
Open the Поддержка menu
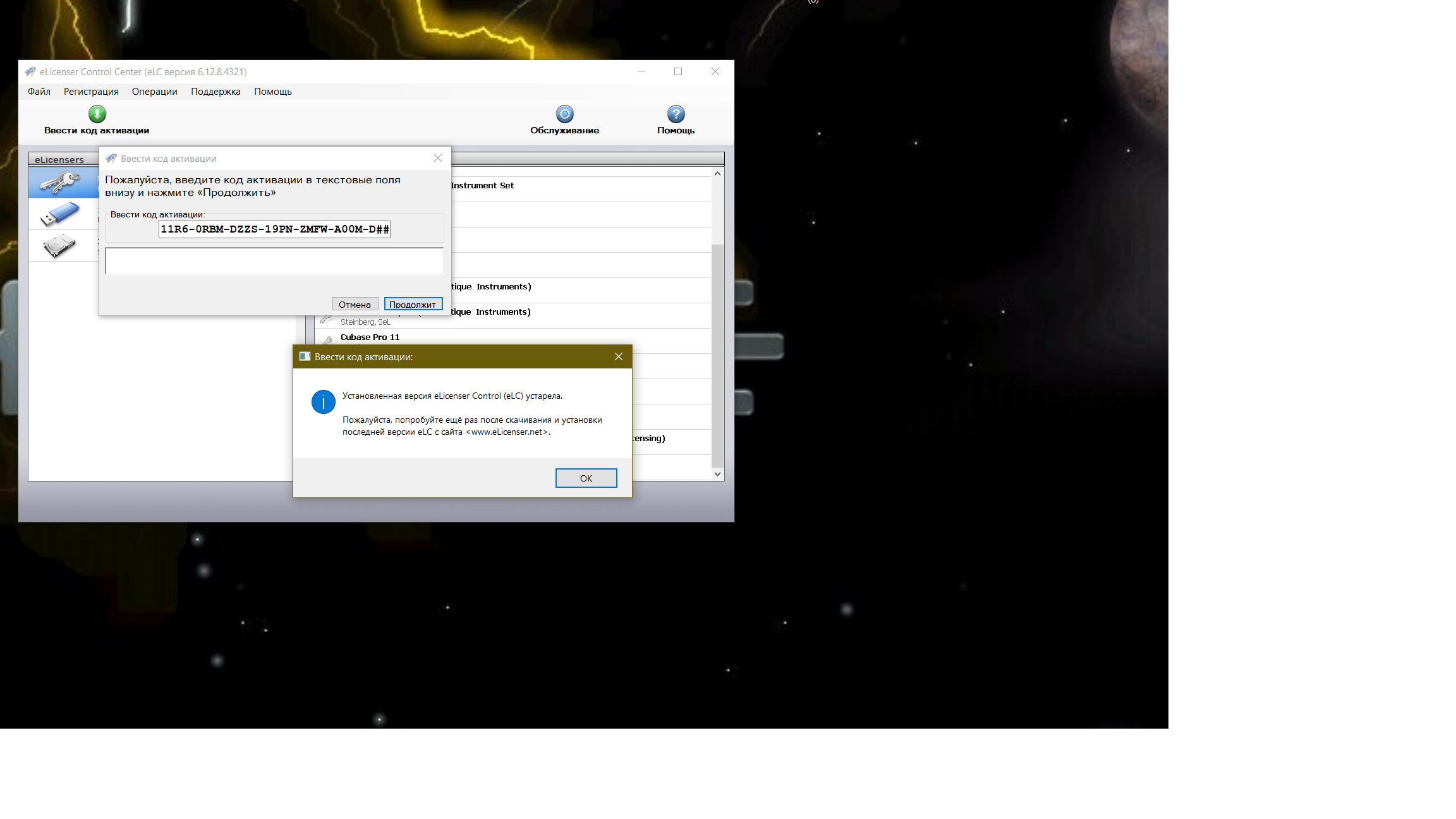215,92
